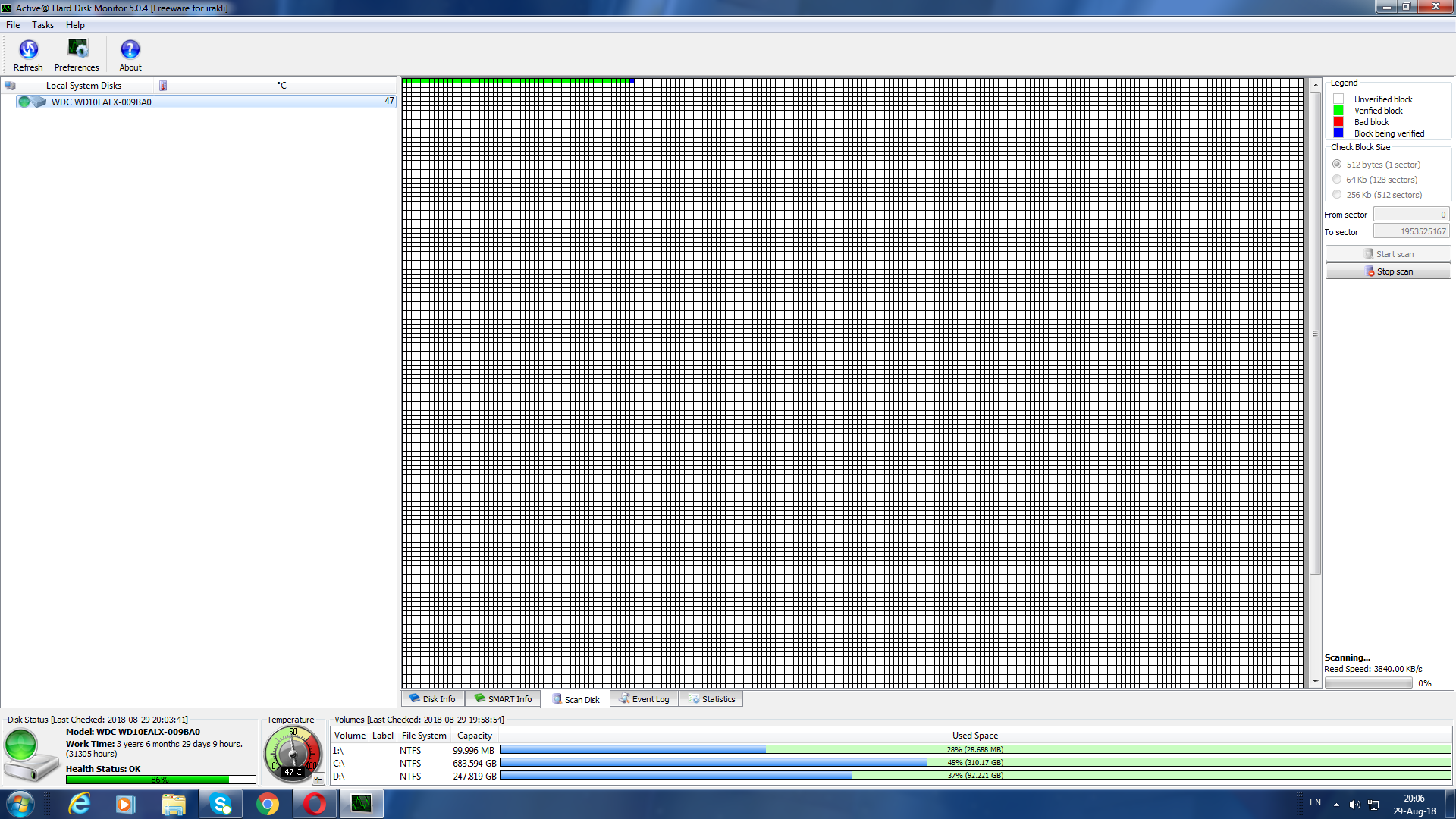Click the From sector input field
Image resolution: width=1456 pixels, height=819 pixels.
pos(1411,215)
